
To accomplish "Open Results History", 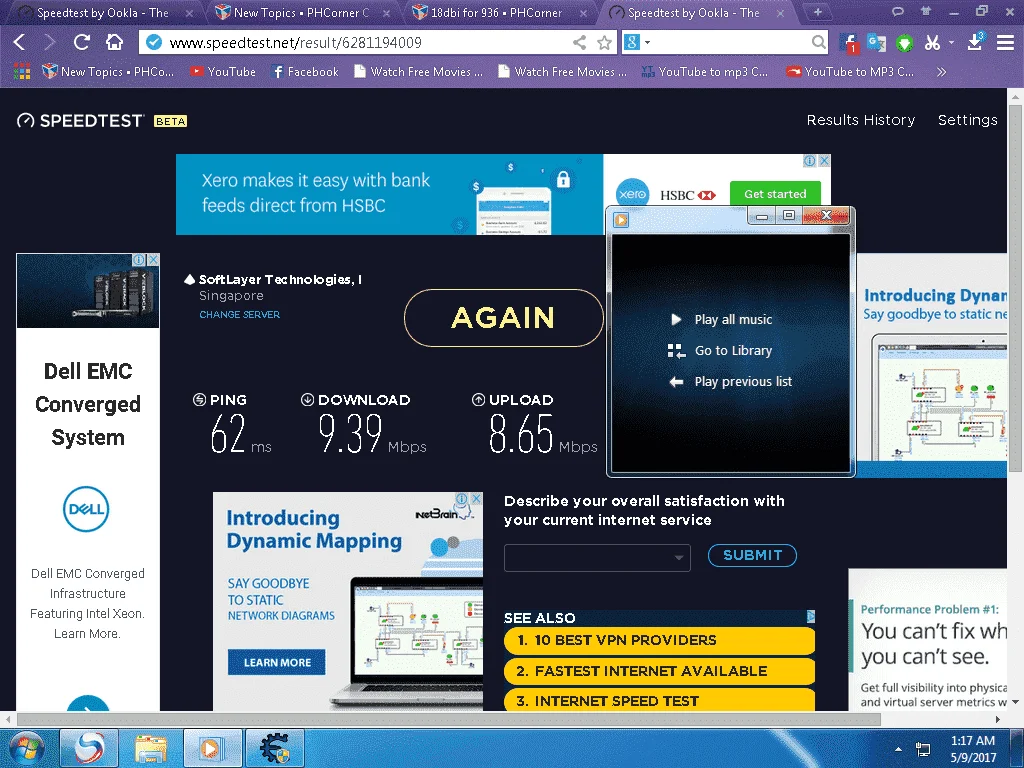I will [861, 120].
